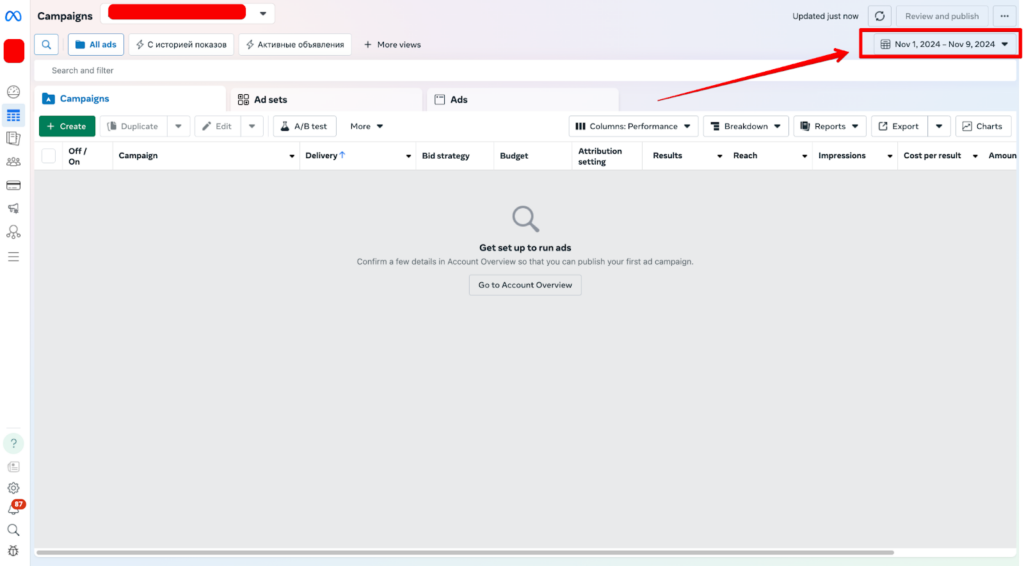This screenshot has width=1024, height=566.
Task: Open billing card icon in sidebar
Action: (14, 185)
